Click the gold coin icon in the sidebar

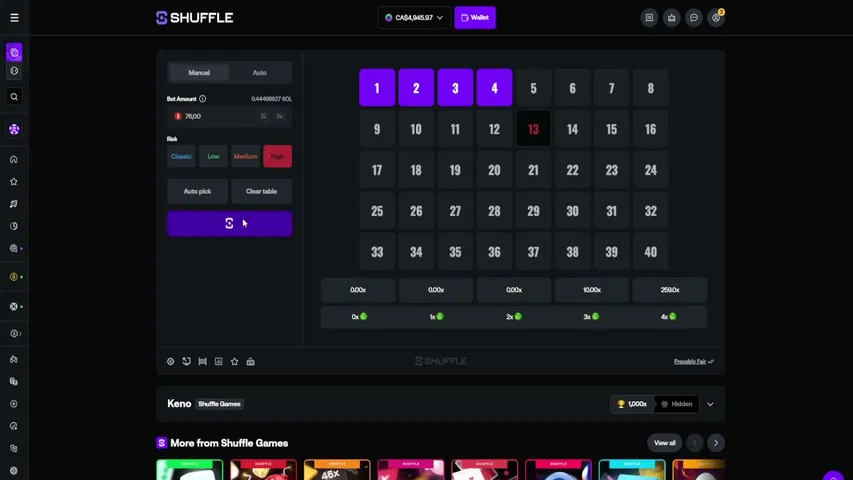(x=14, y=277)
